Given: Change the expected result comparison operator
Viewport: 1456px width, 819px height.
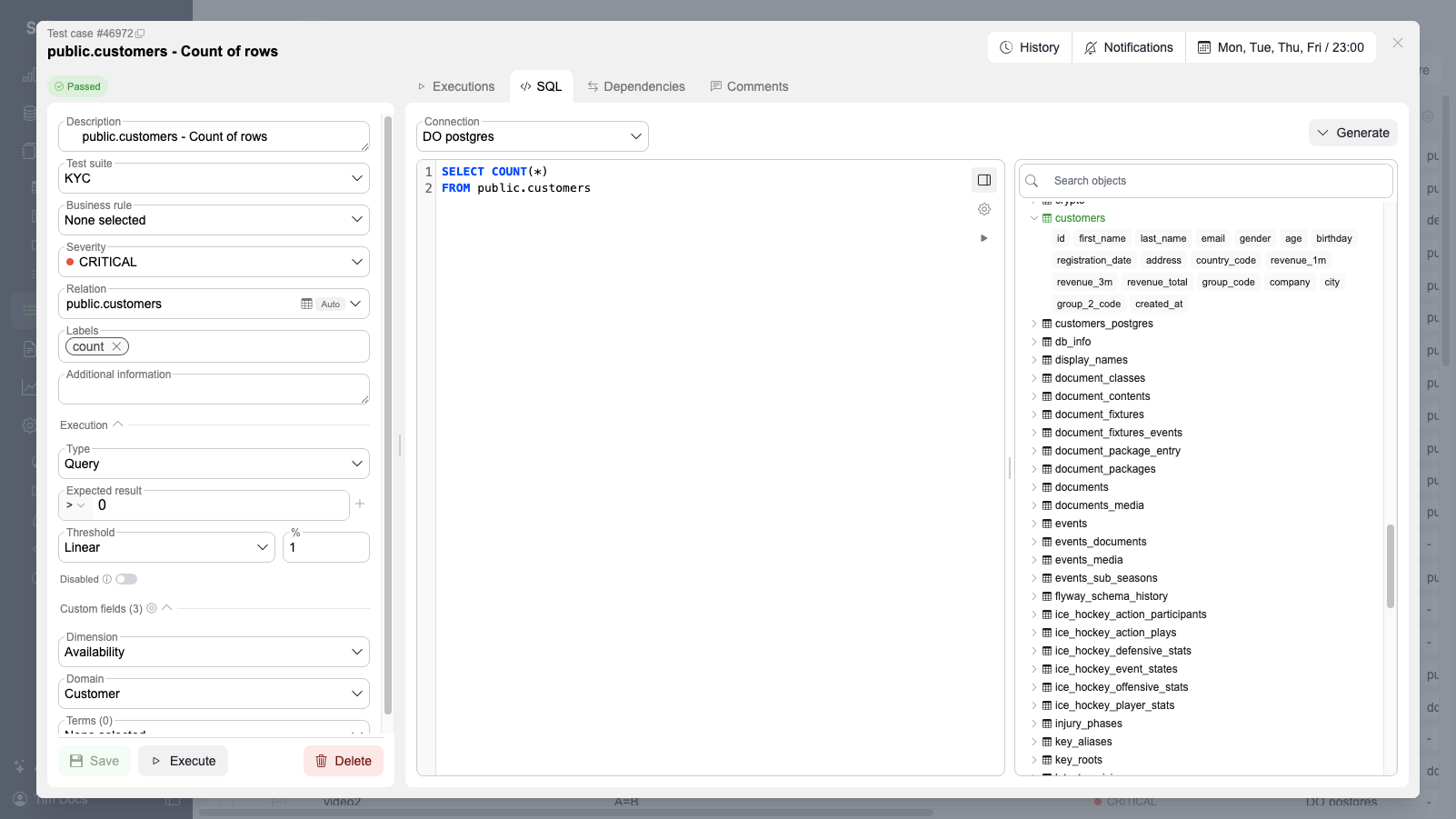Looking at the screenshot, I should point(75,505).
